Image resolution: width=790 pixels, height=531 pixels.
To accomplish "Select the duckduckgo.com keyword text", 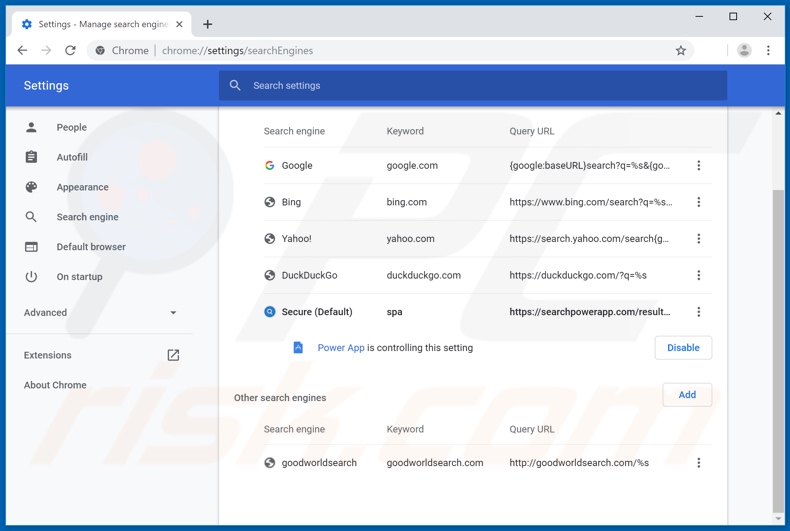I will pos(424,275).
